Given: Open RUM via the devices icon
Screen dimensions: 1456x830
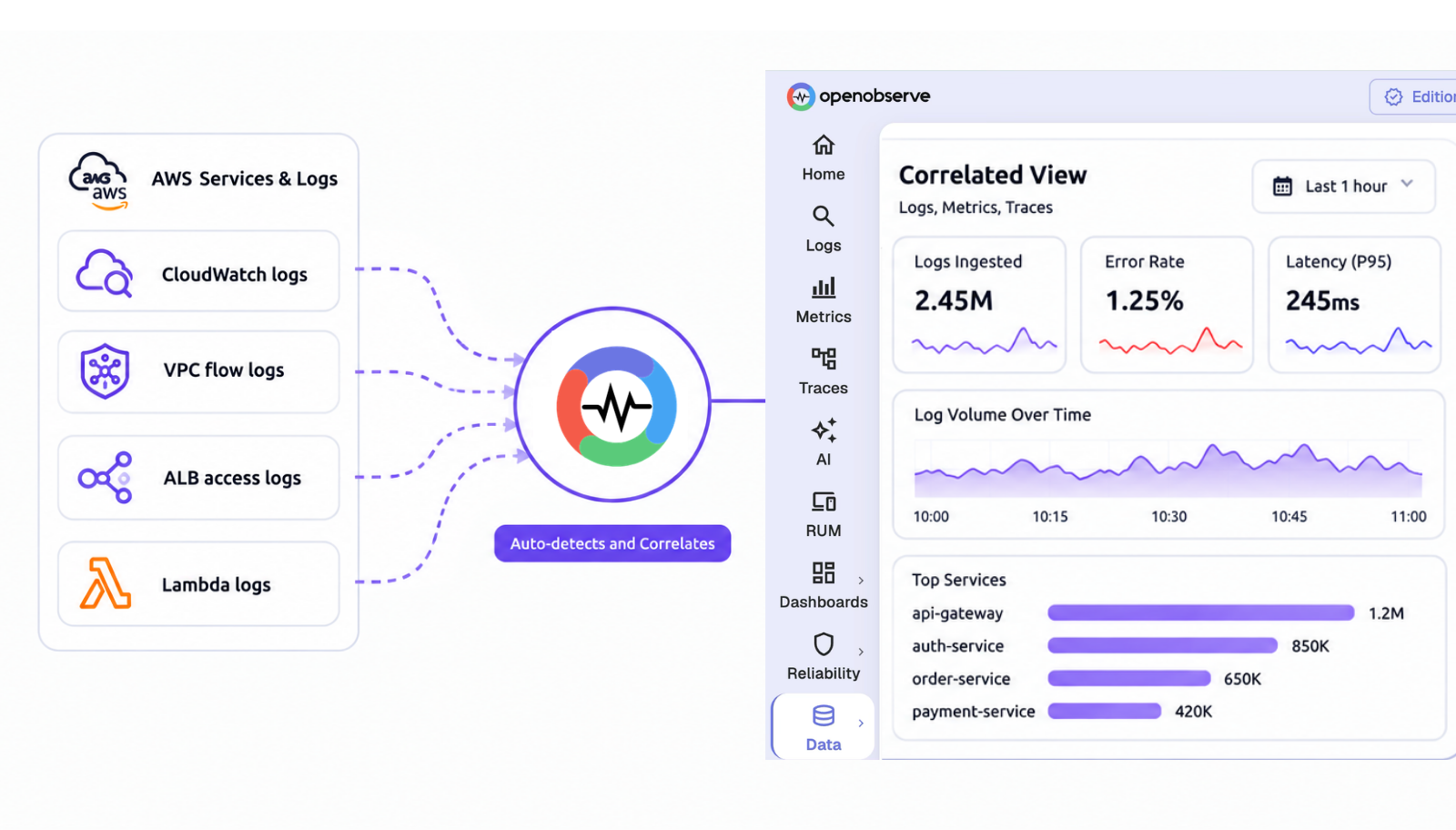Looking at the screenshot, I should coord(824,501).
